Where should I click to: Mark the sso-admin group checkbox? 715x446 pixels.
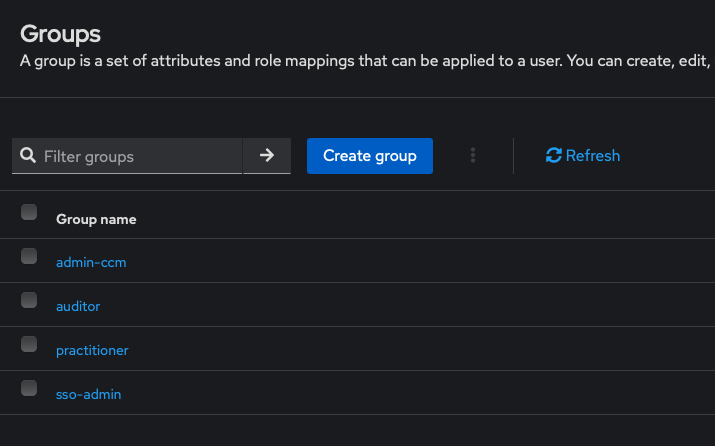29,388
